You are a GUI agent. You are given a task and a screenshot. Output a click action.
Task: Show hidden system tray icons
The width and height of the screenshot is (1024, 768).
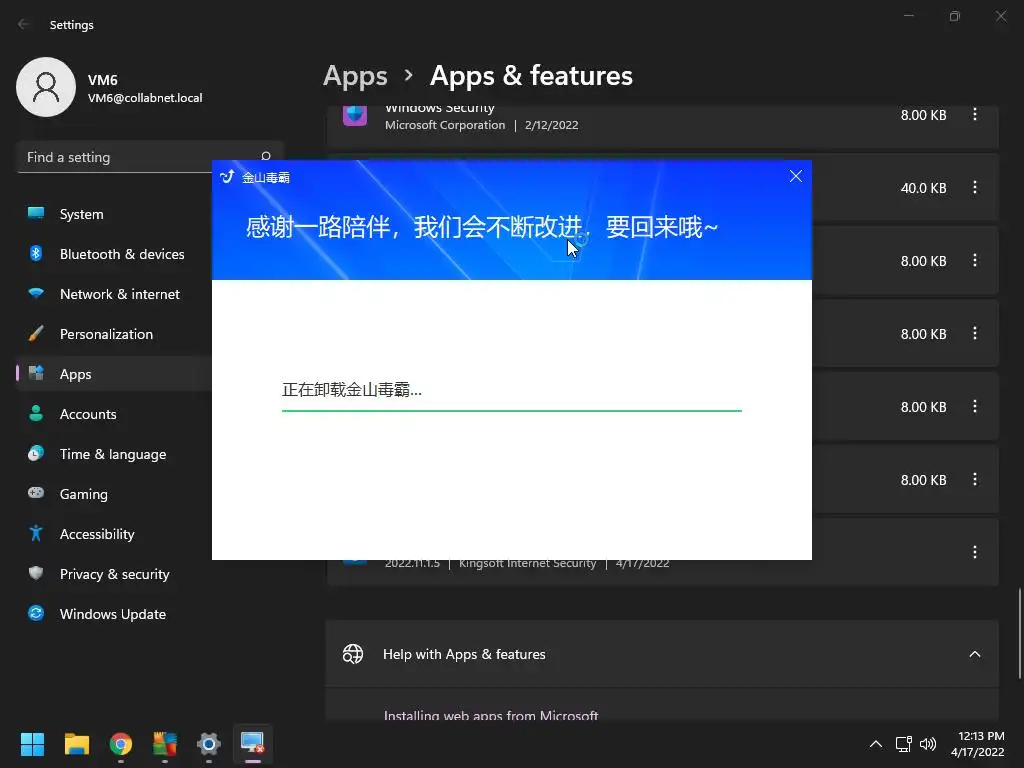(x=876, y=744)
